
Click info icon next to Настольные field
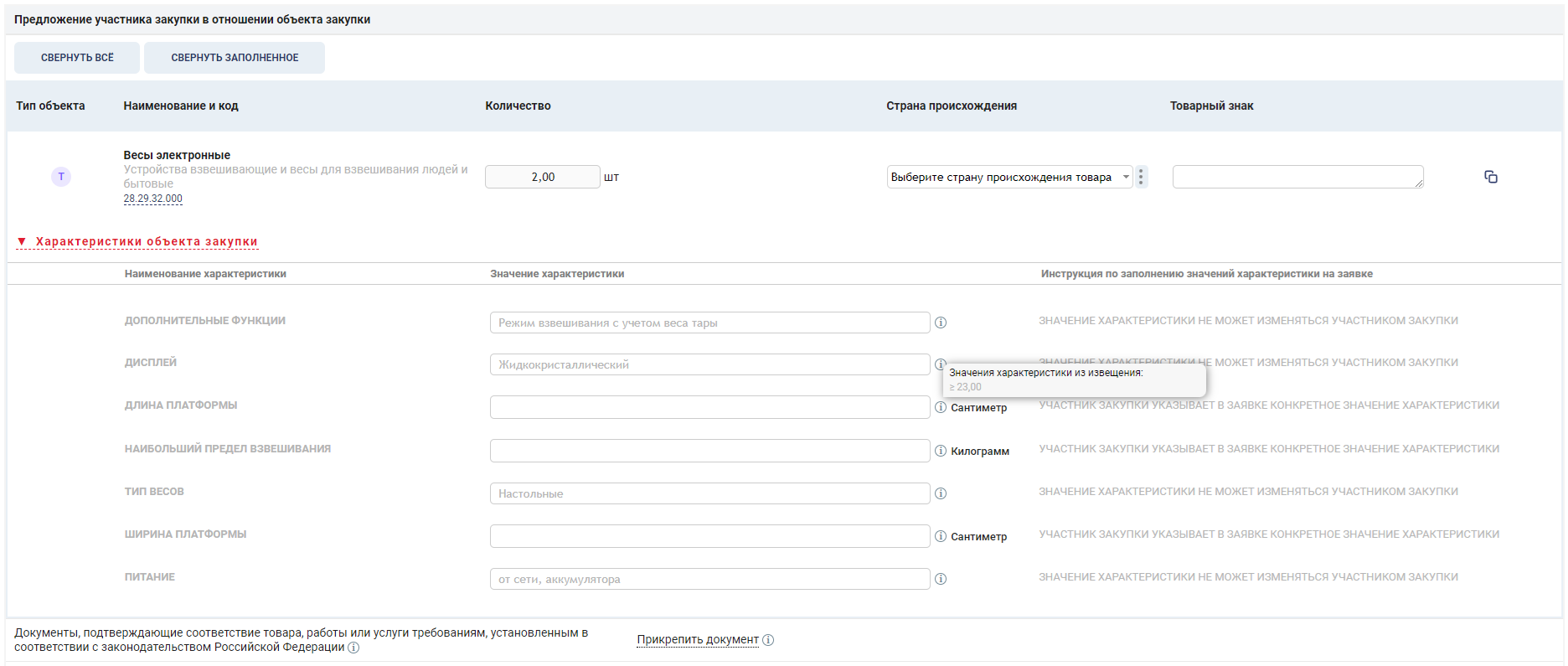pos(941,493)
